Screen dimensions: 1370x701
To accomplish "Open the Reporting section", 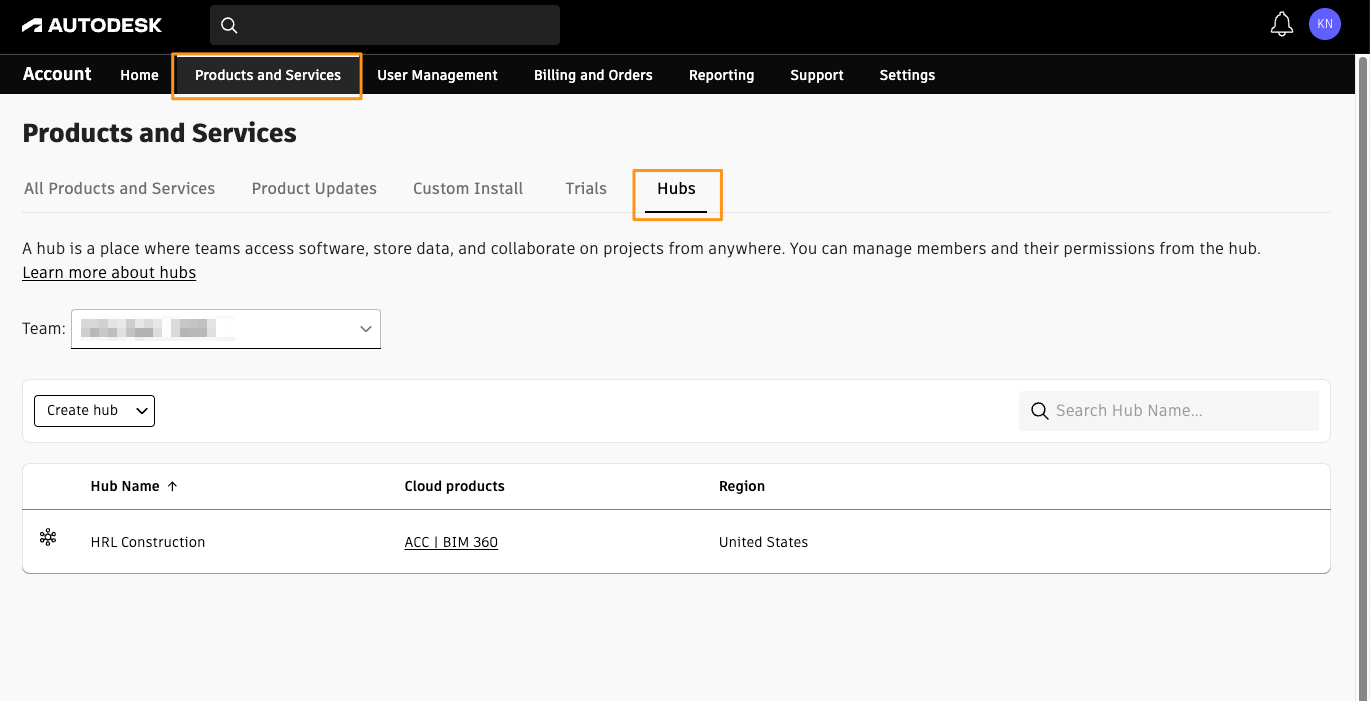I will (x=721, y=75).
